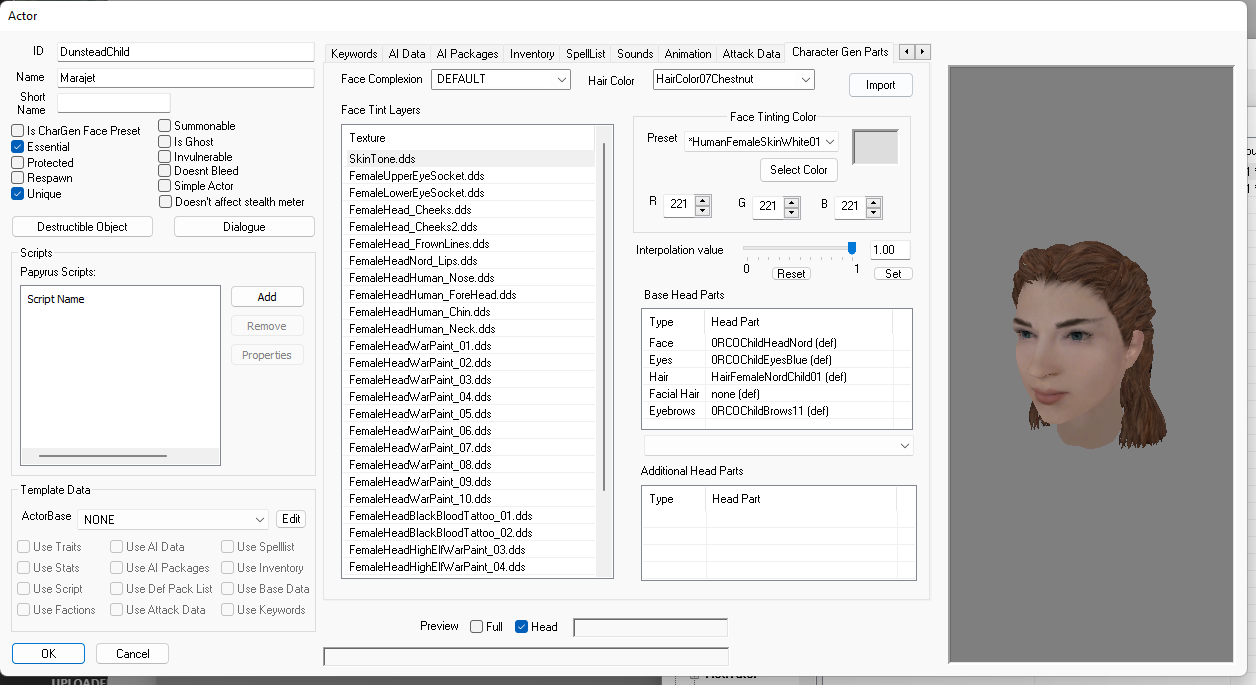Select FemaleHeadBlackBloodTattoo_01.dds layer
Image resolution: width=1256 pixels, height=685 pixels.
[470, 516]
